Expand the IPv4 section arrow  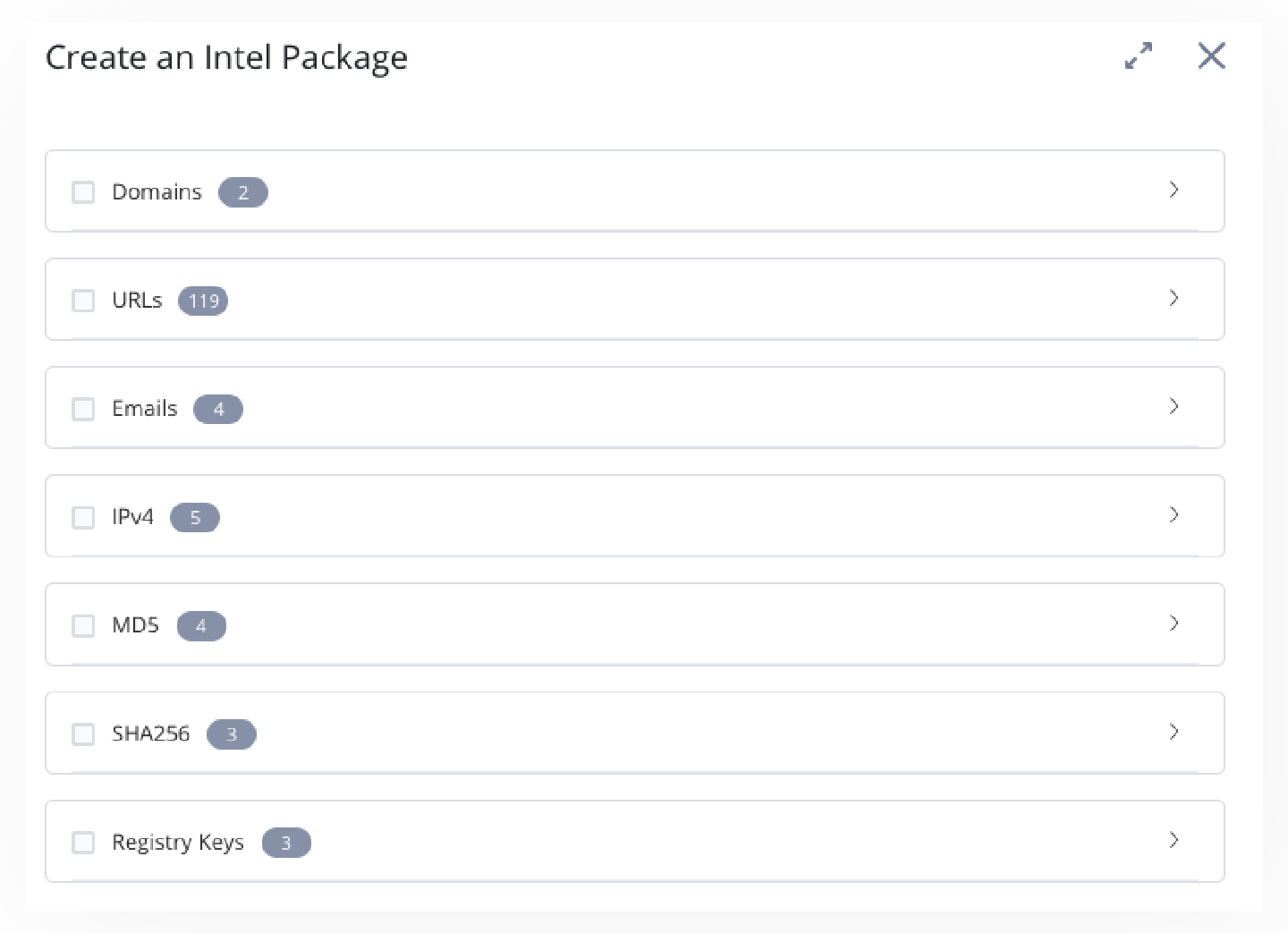tap(1174, 514)
